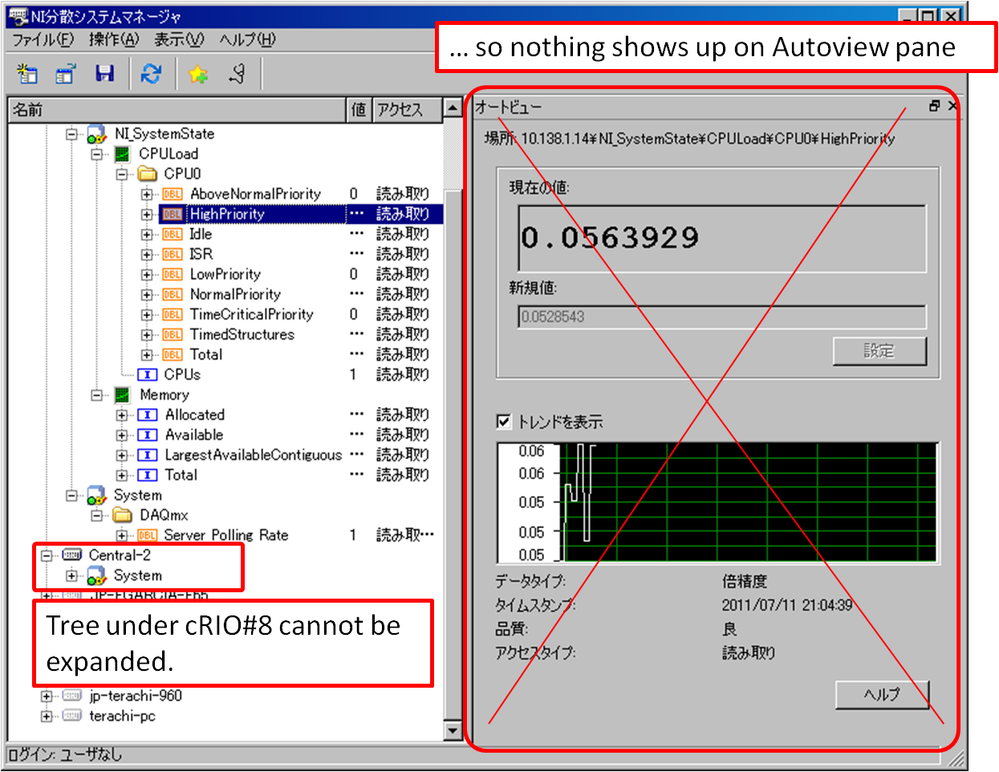Refresh the view with the blue arrows icon
Screen dimensions: 999x772
pos(151,74)
